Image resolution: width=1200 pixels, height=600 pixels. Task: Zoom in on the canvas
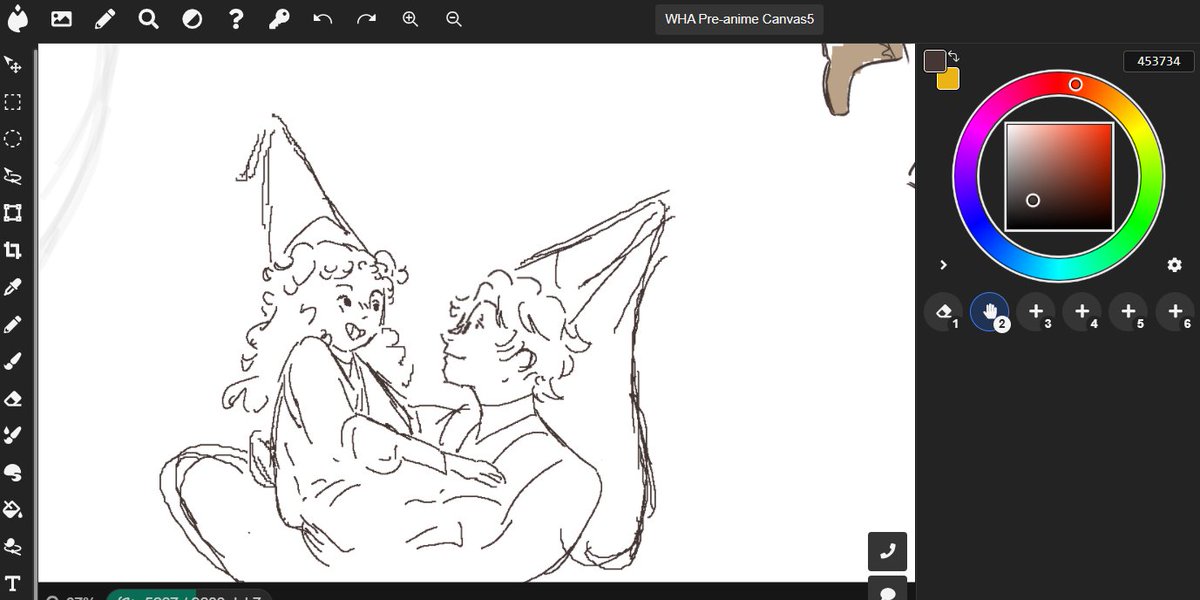410,18
